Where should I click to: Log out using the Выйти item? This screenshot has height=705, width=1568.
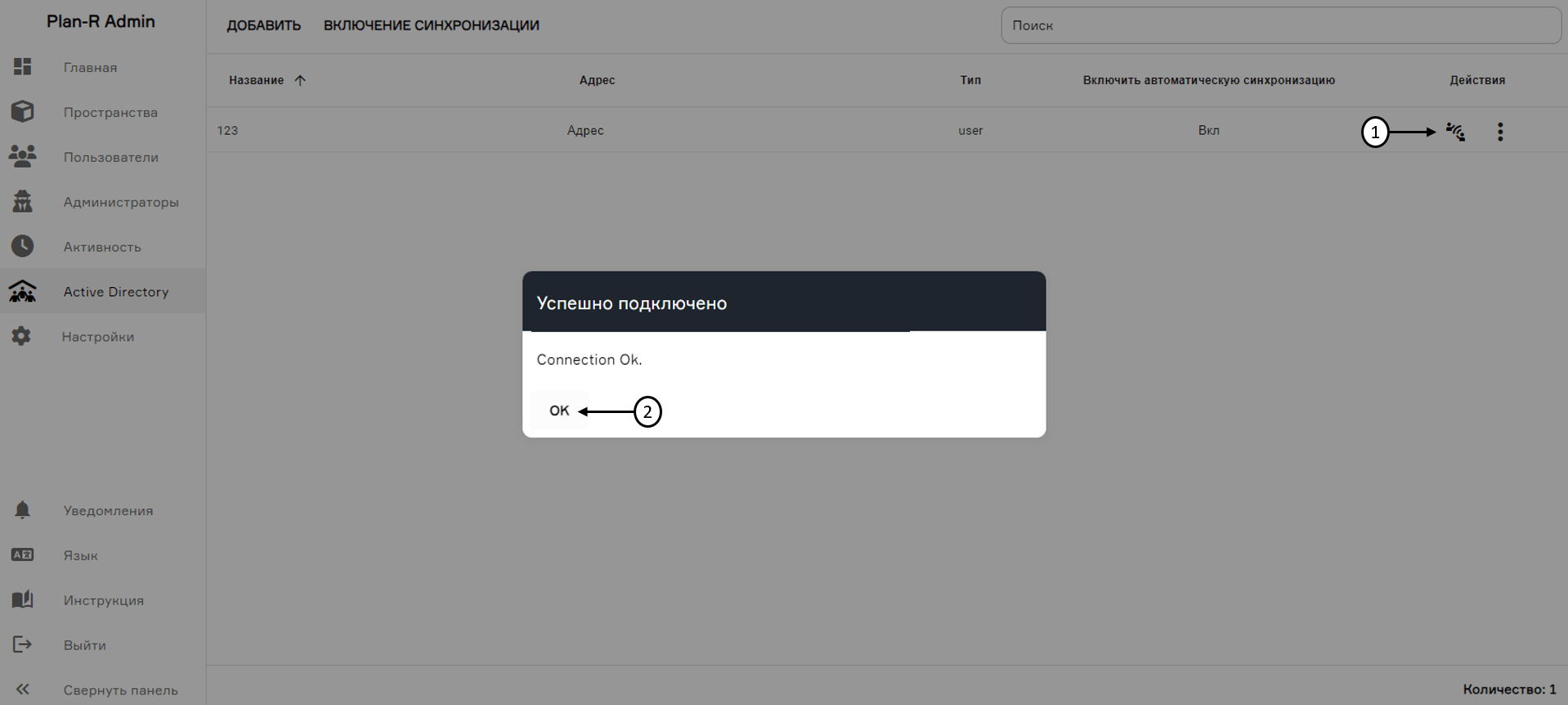coord(84,645)
